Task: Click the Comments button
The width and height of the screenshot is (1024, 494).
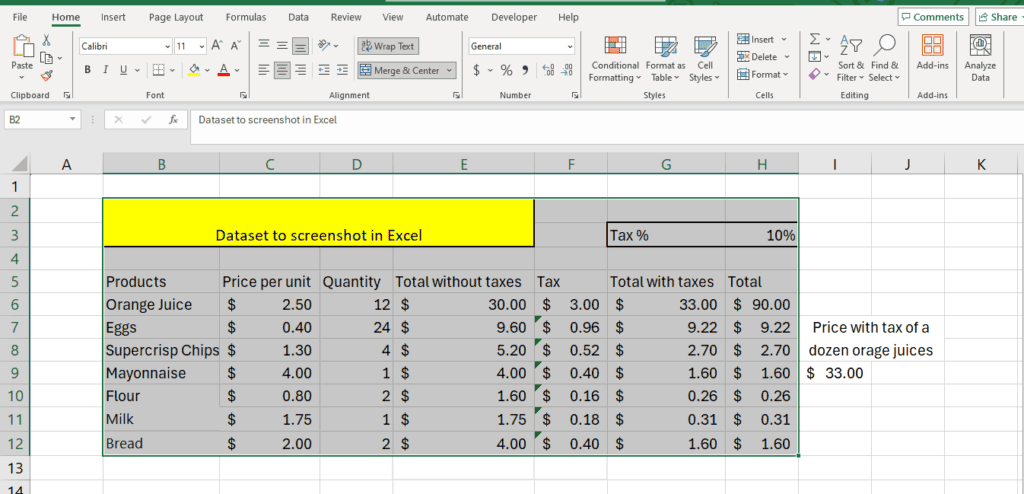Action: (x=933, y=17)
